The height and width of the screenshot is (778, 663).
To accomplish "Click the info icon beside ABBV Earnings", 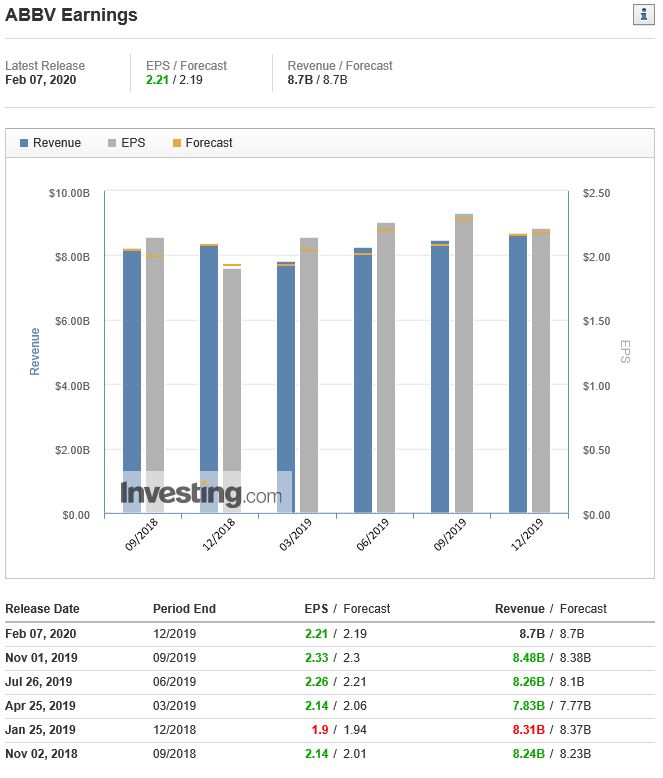I will 644,14.
